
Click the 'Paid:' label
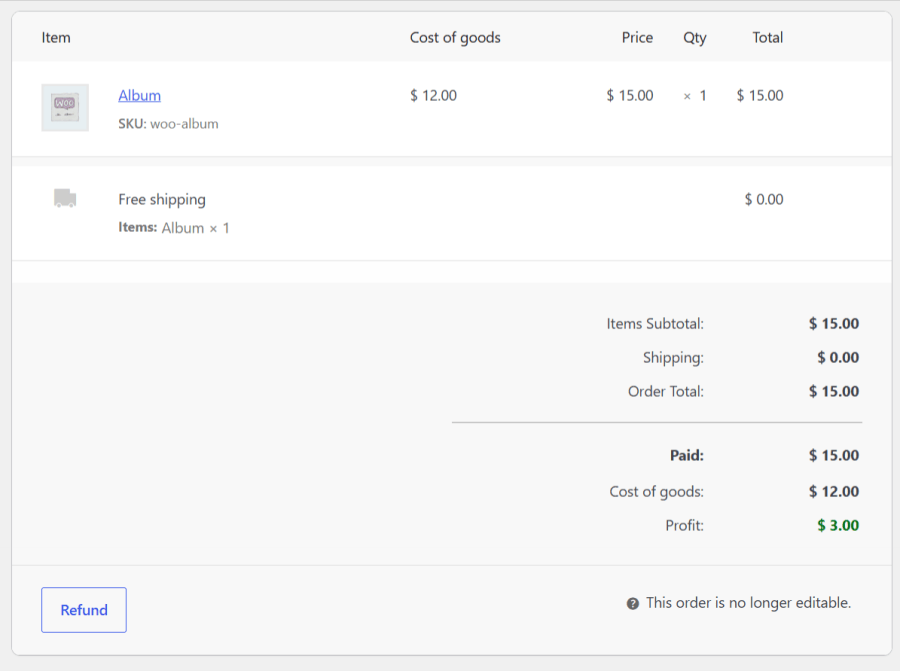pyautogui.click(x=686, y=456)
